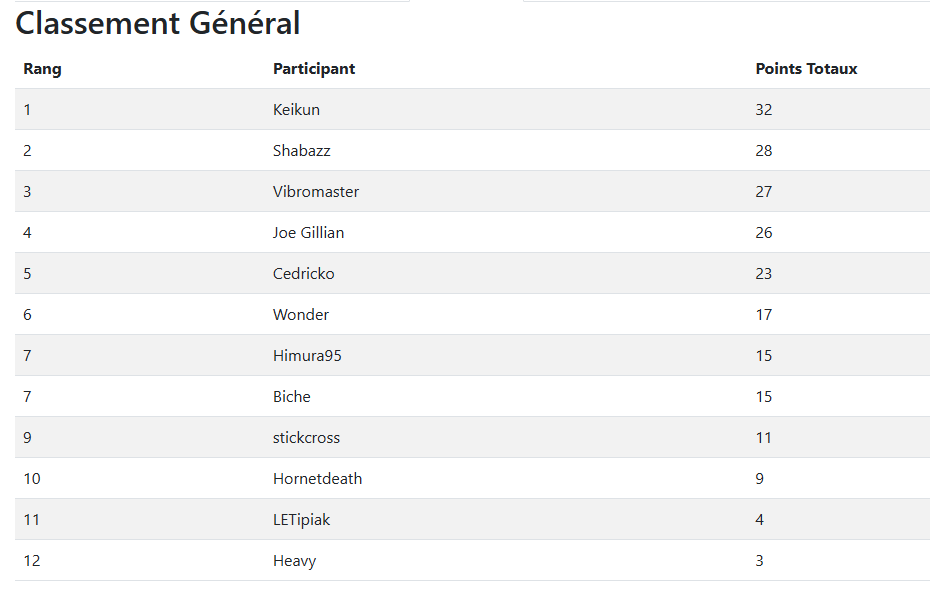
Task: Select stickcross in the standings
Action: [x=306, y=438]
